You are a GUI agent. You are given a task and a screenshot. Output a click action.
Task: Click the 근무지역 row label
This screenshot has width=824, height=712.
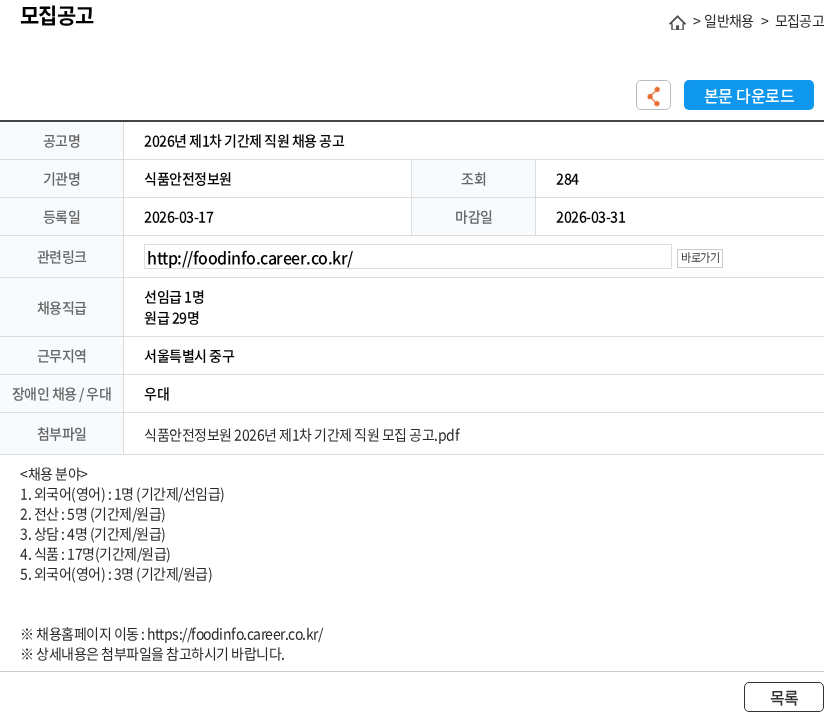[61, 356]
